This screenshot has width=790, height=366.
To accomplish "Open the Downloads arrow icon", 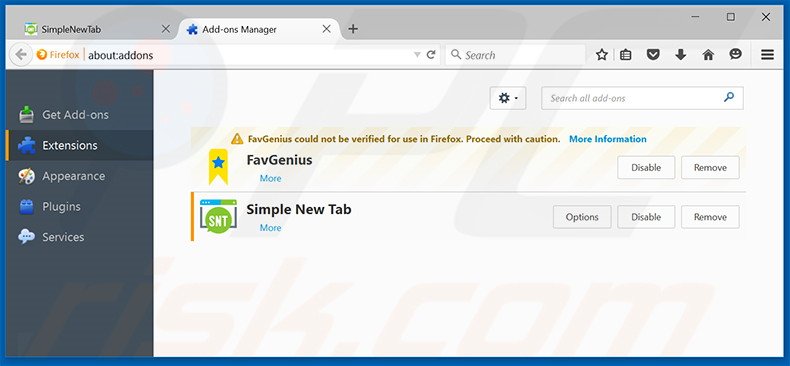I will pyautogui.click(x=681, y=54).
